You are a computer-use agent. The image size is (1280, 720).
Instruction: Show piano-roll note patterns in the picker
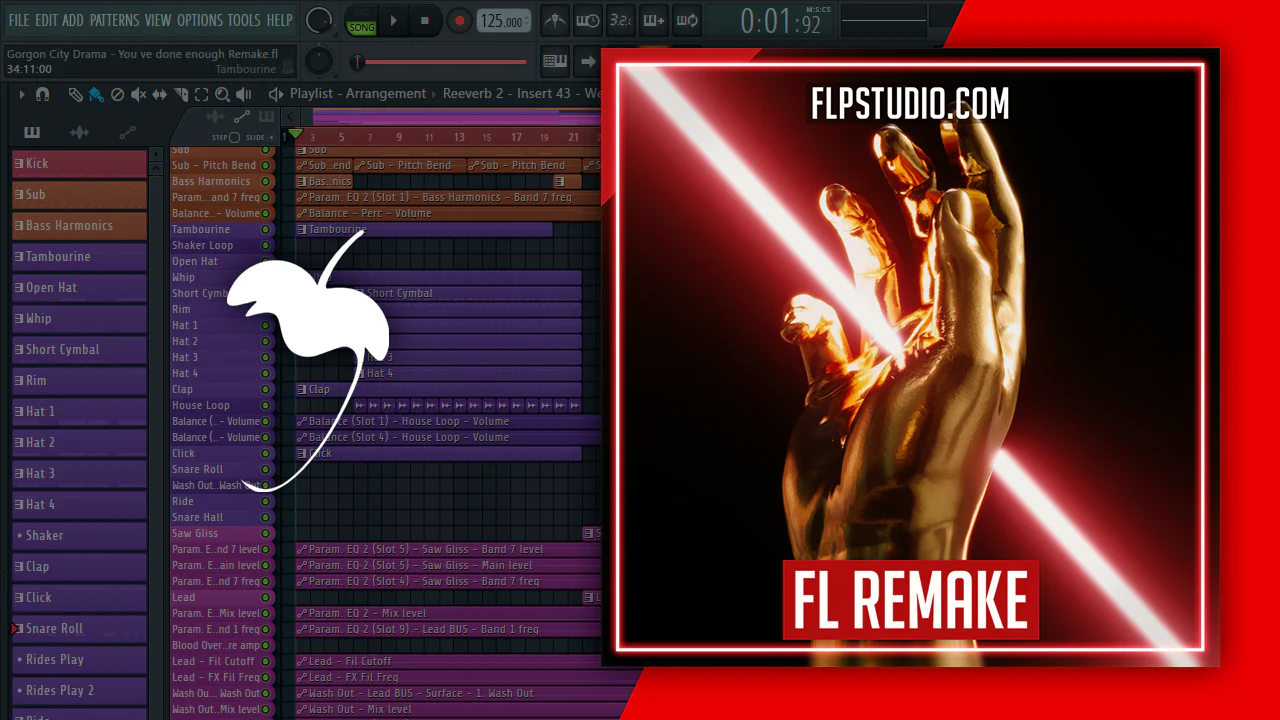point(32,133)
